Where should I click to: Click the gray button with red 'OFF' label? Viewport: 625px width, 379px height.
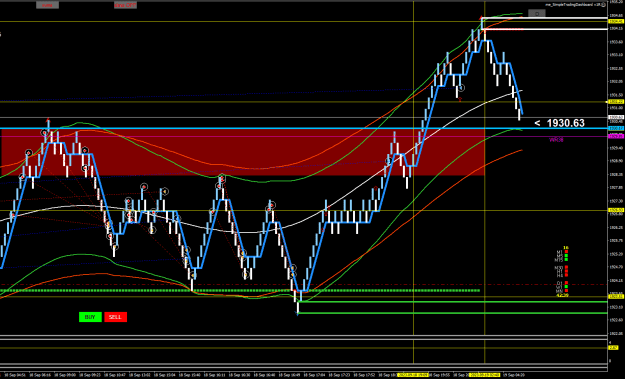point(126,5)
